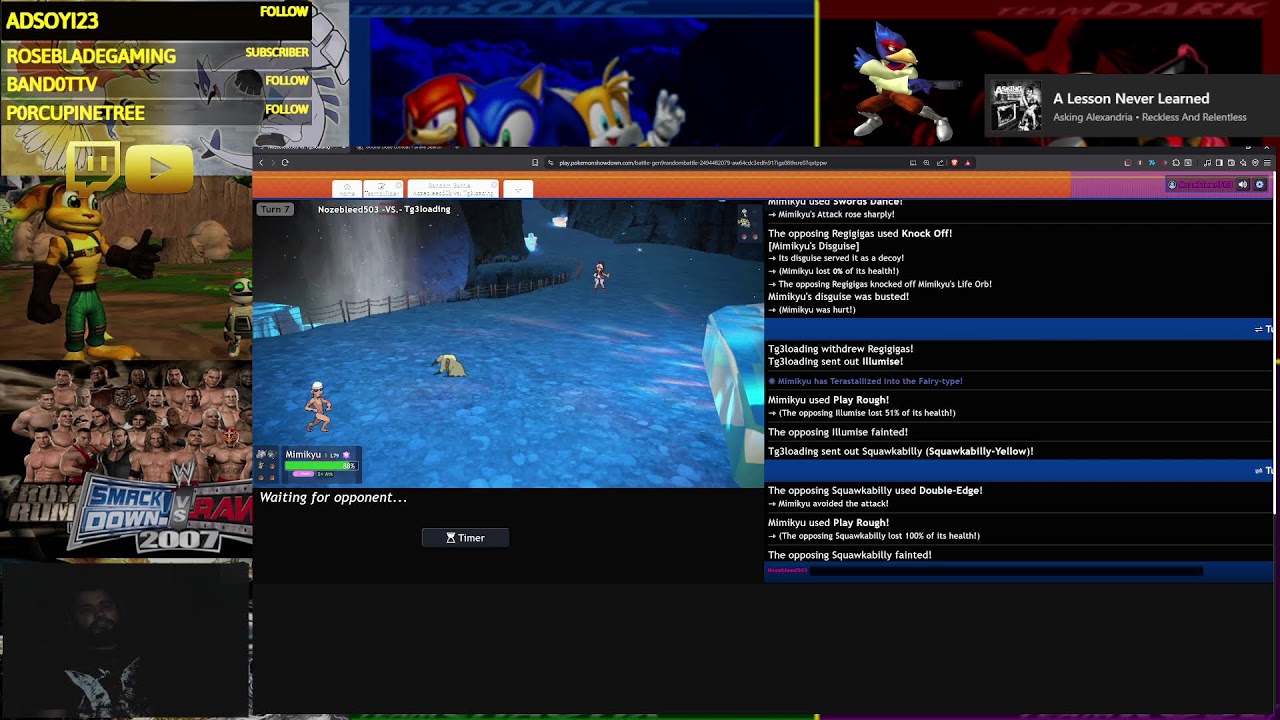Click the bookmark icon beside the URL
The height and width of the screenshot is (720, 1280).
(535, 162)
